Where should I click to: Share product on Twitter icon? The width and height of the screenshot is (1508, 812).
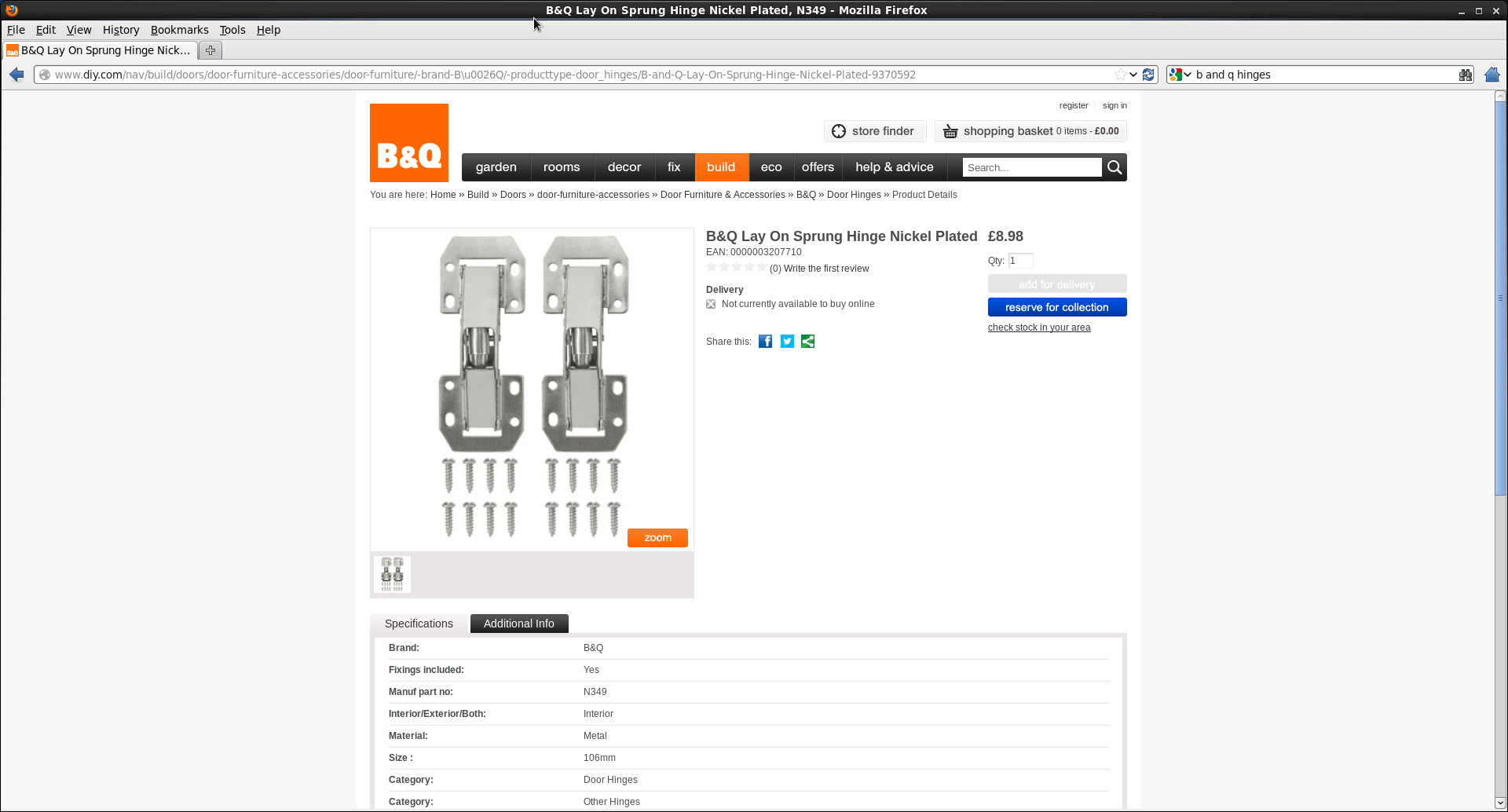coord(787,341)
